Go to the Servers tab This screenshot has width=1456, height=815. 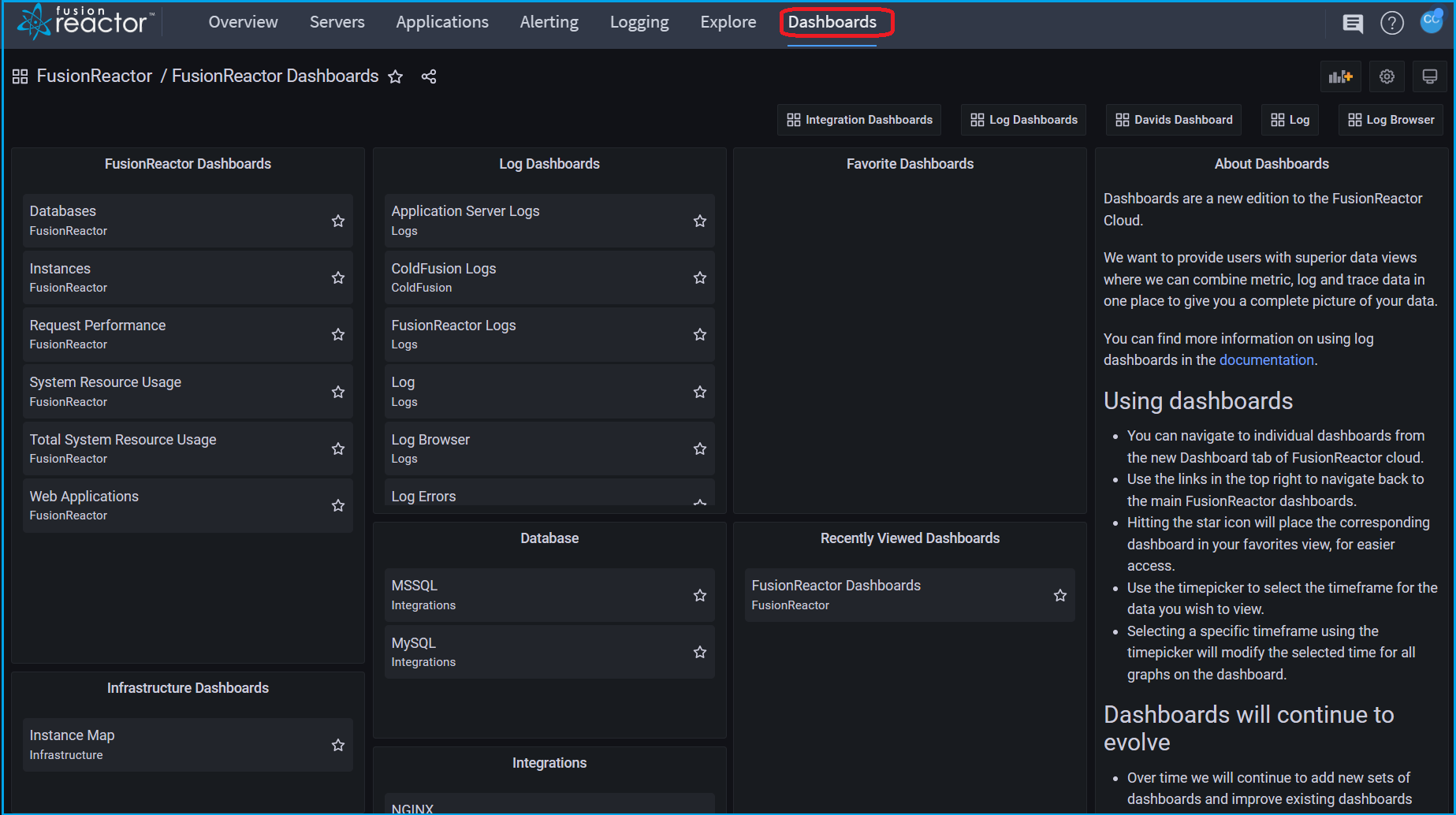337,22
